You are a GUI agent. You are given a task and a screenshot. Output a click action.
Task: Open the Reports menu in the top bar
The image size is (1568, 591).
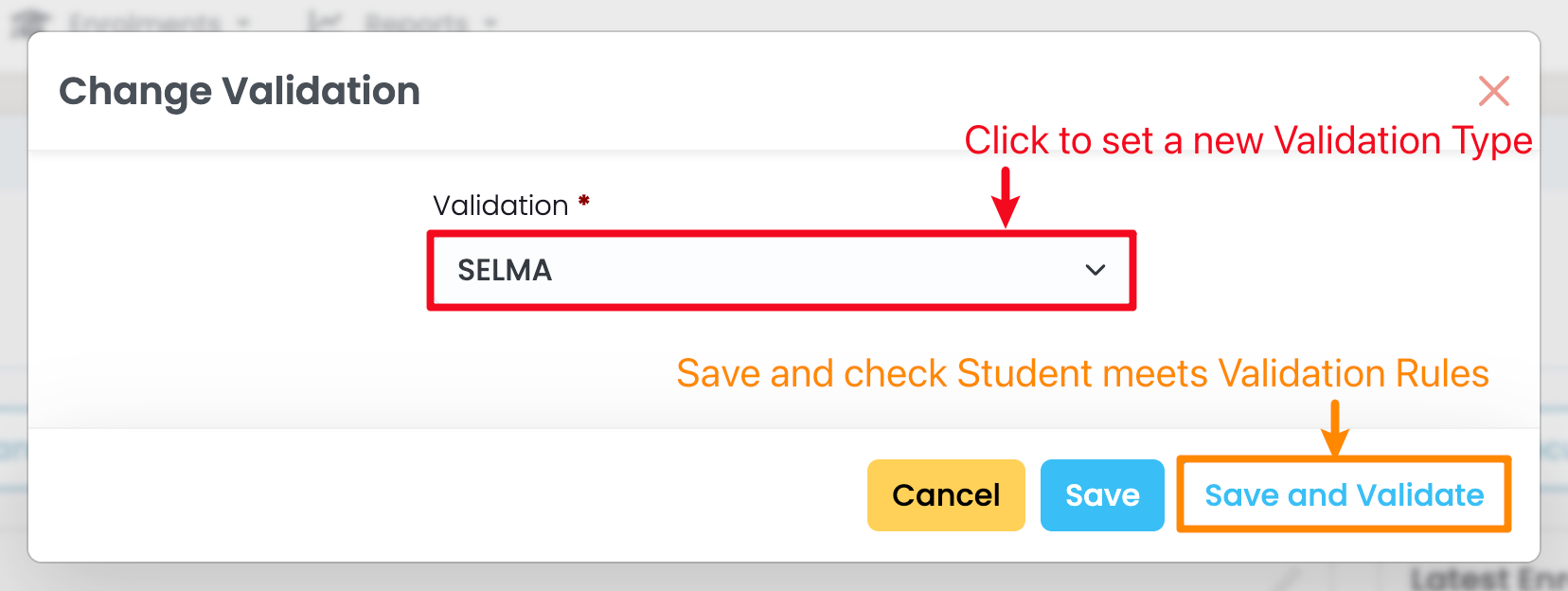pyautogui.click(x=417, y=21)
